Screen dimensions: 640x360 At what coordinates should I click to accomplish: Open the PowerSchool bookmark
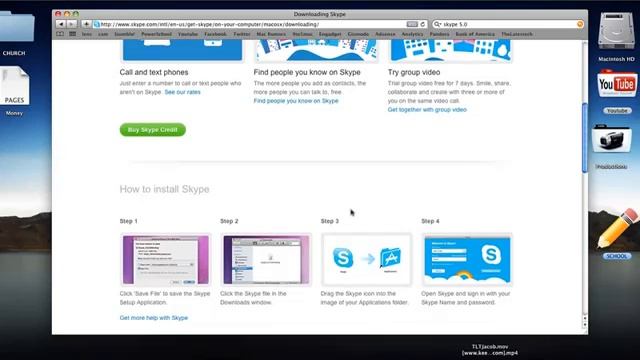[x=156, y=34]
